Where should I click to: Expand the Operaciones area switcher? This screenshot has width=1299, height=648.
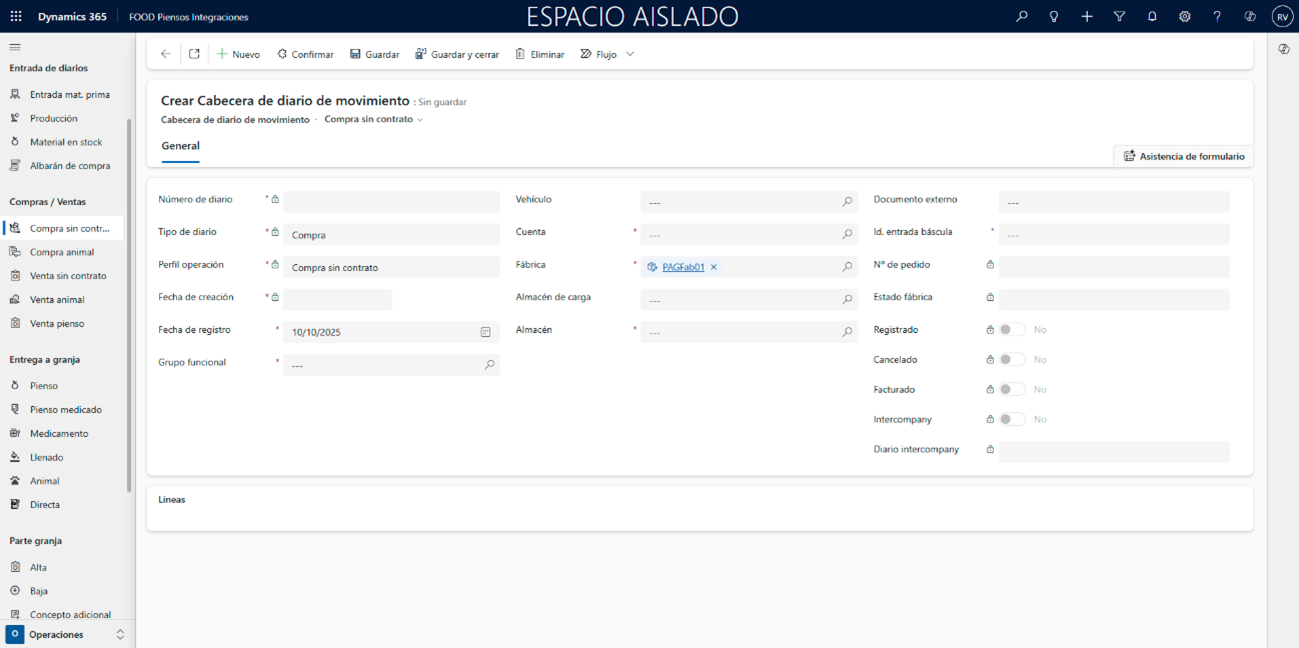(x=120, y=635)
